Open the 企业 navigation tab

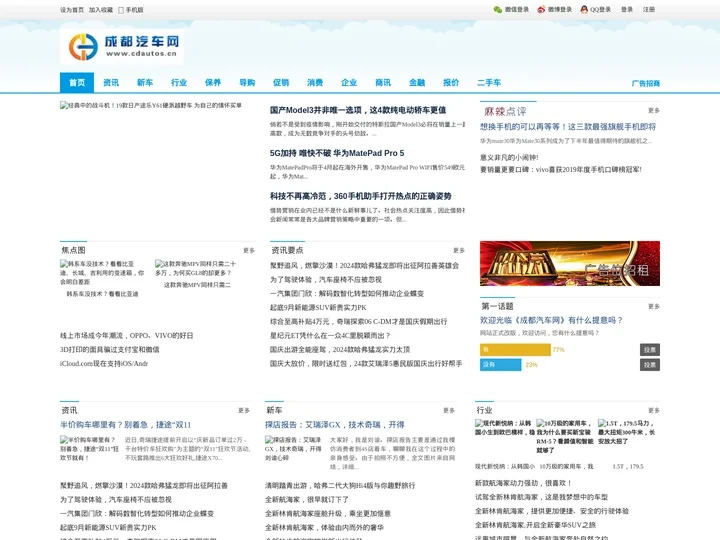[x=349, y=83]
